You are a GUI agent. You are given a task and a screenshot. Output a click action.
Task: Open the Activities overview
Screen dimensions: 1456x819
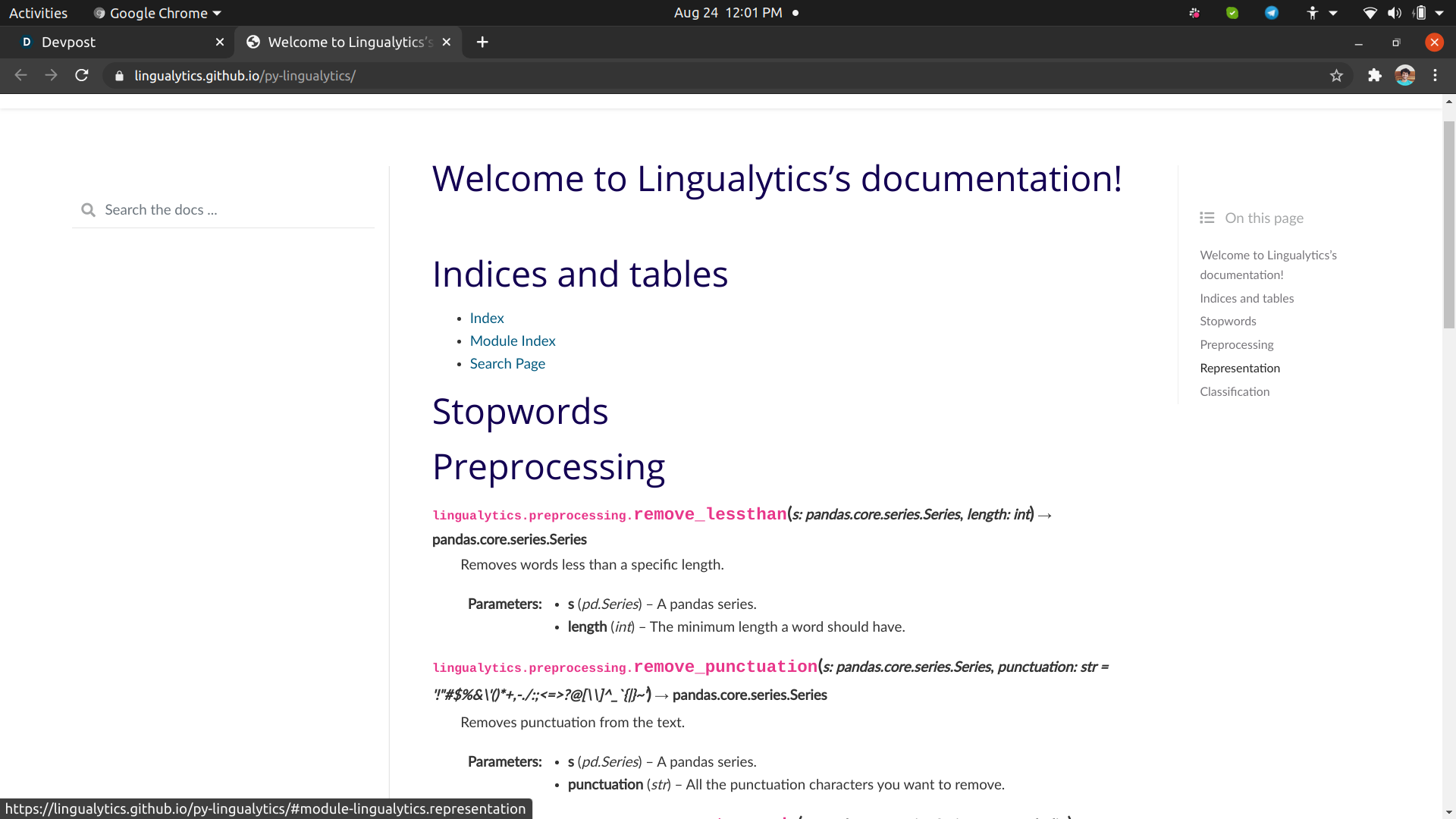pos(38,13)
